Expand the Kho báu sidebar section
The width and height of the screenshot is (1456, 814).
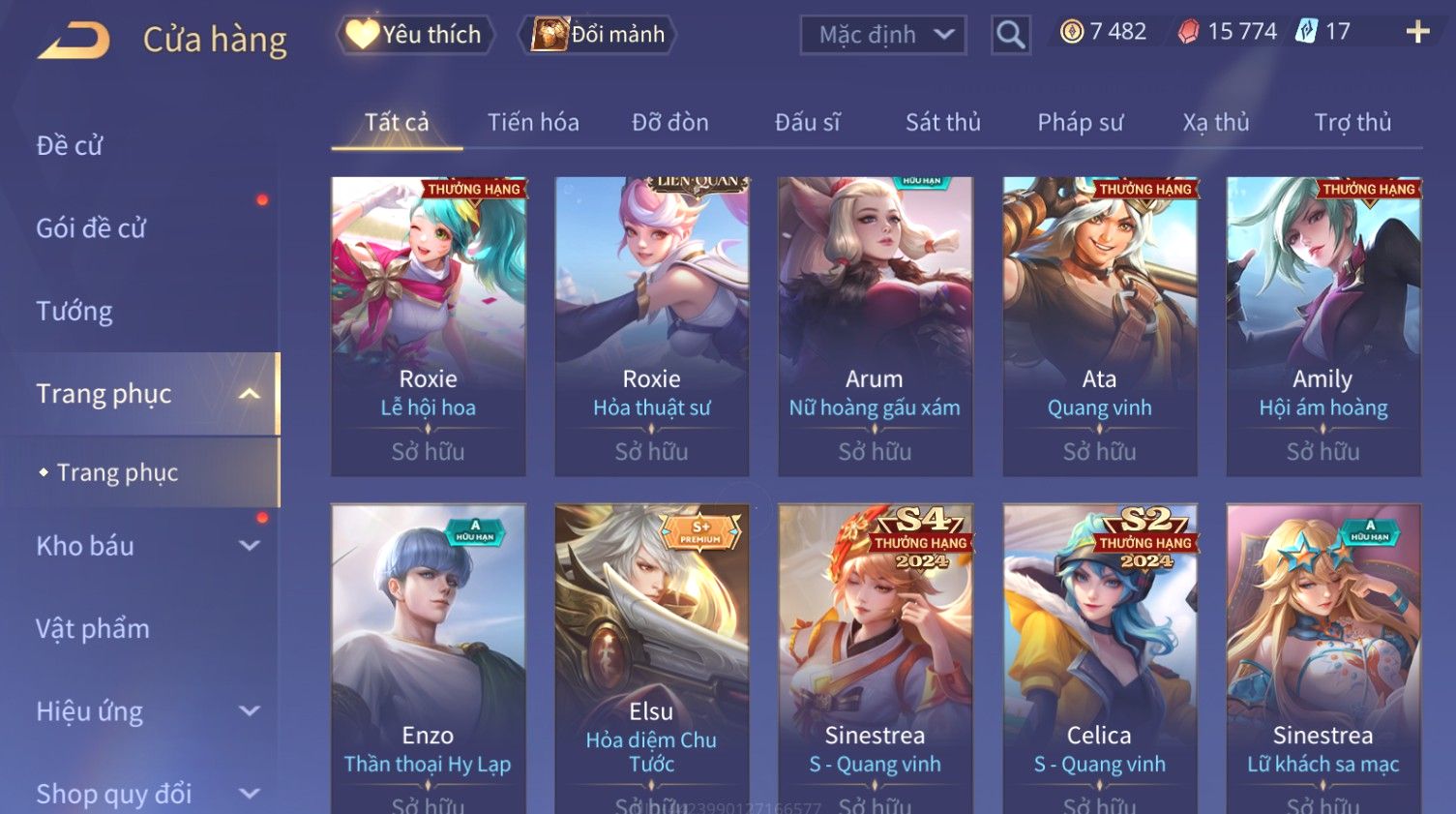click(250, 546)
